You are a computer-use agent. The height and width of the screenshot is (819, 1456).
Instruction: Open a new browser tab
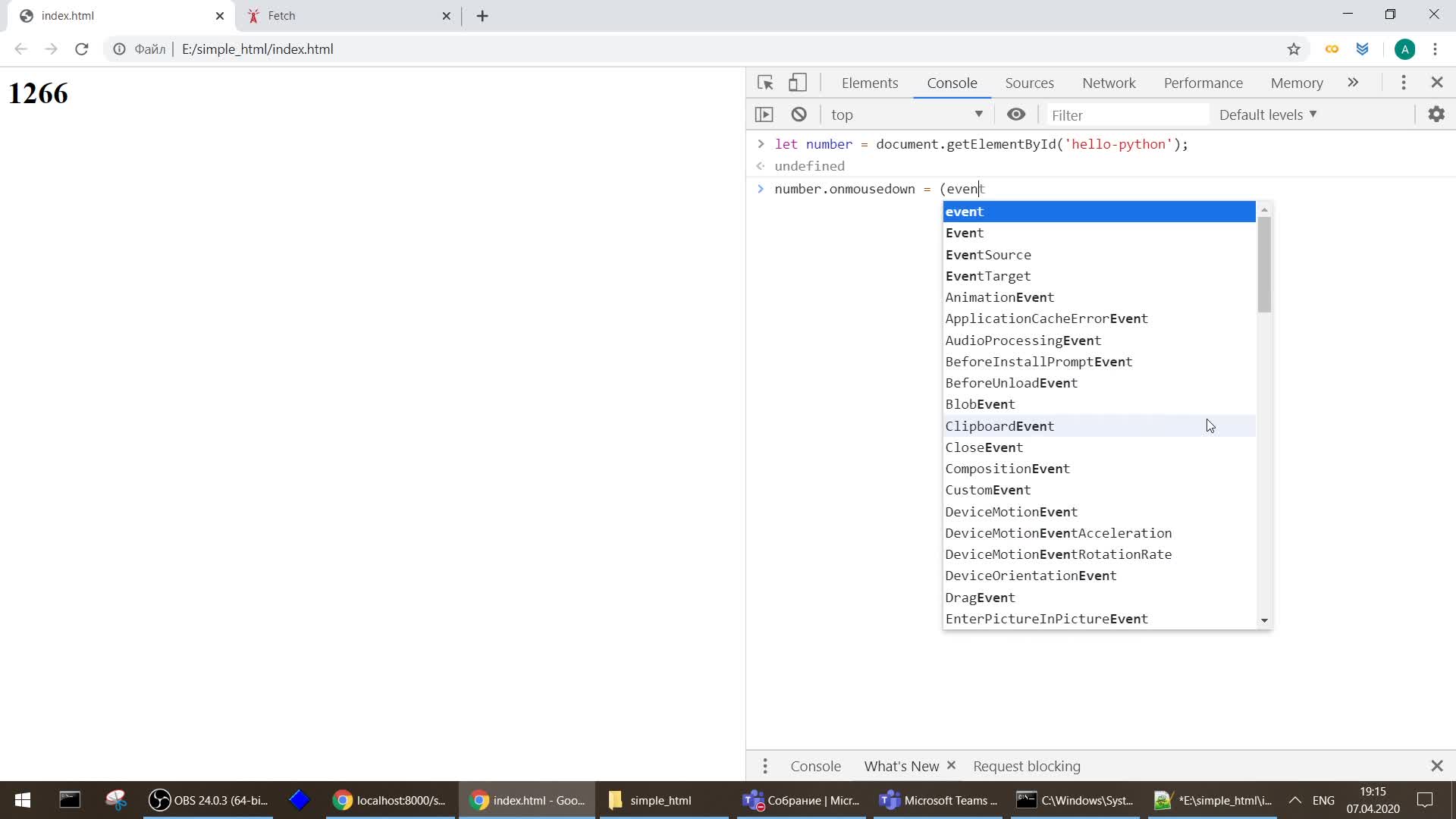(482, 16)
